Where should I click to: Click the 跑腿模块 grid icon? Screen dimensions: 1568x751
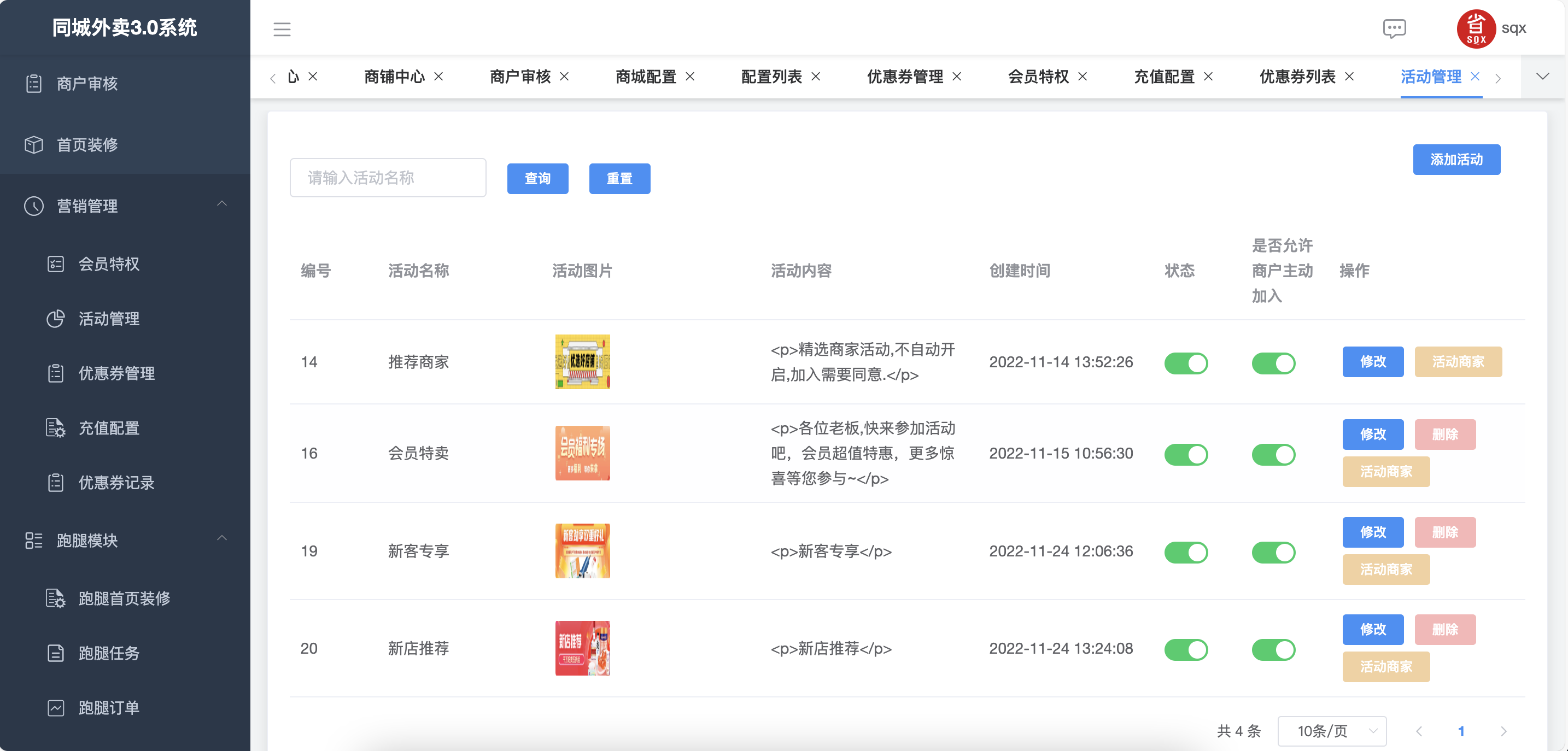(x=34, y=541)
